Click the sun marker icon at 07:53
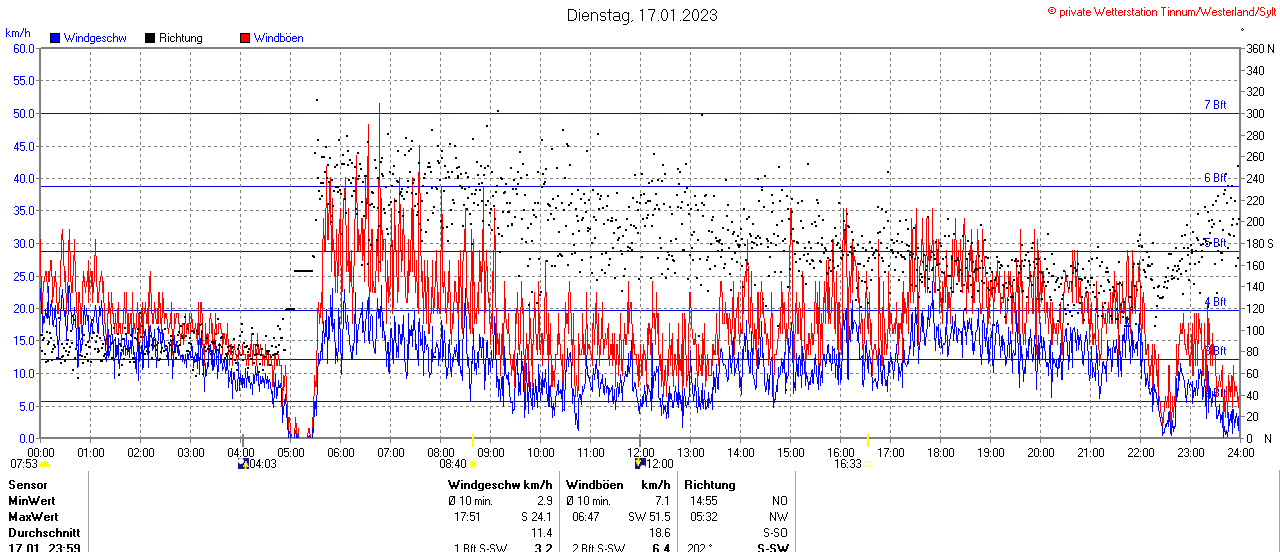The width and height of the screenshot is (1280, 552). [x=44, y=464]
